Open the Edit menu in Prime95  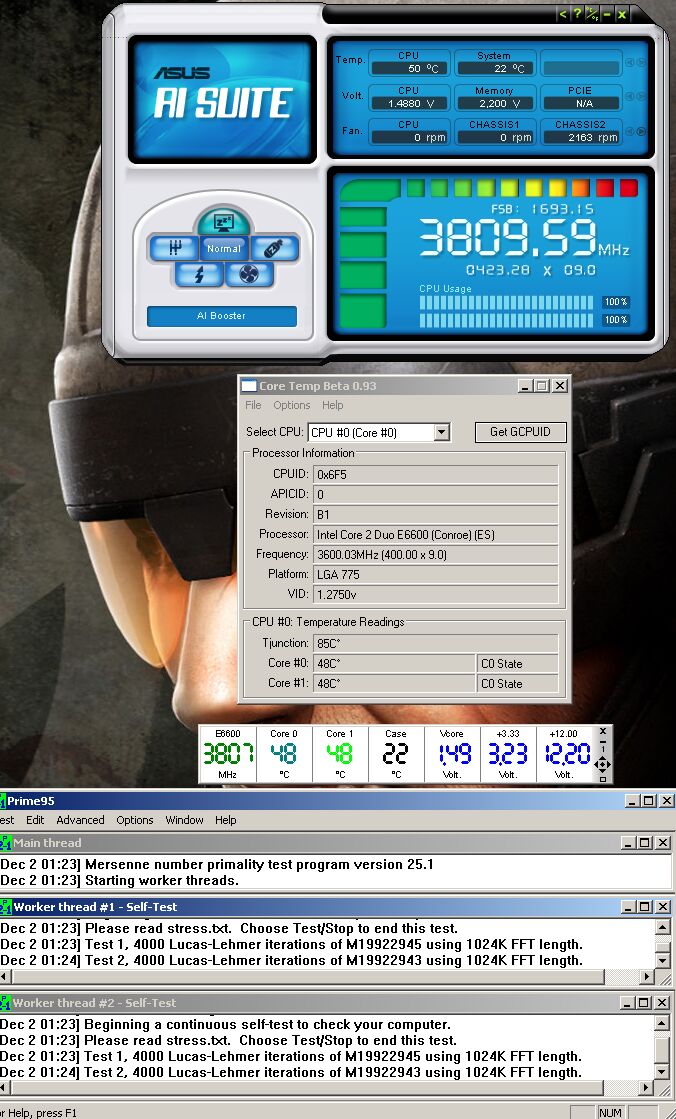pyautogui.click(x=35, y=820)
